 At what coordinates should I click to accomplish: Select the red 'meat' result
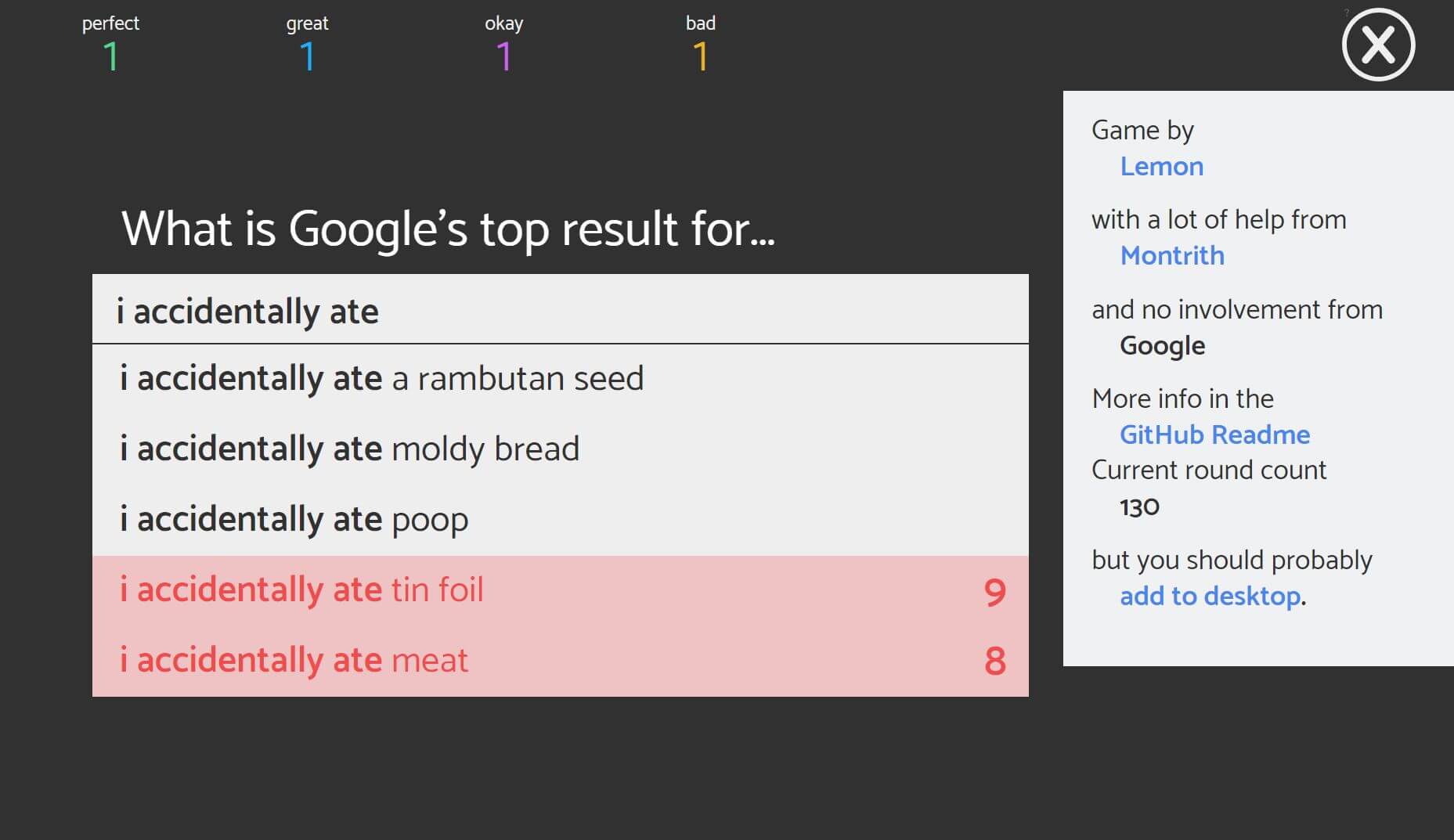[294, 661]
